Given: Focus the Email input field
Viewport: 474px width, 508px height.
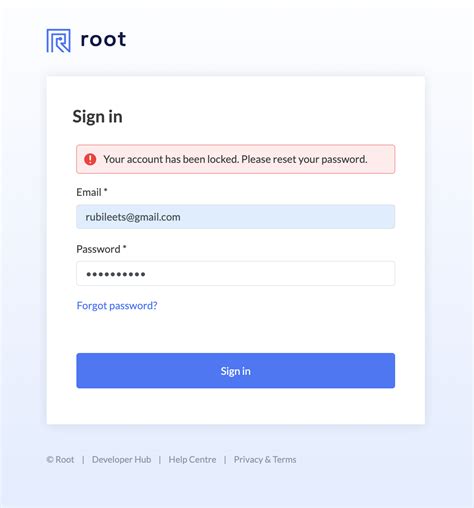Looking at the screenshot, I should [236, 217].
